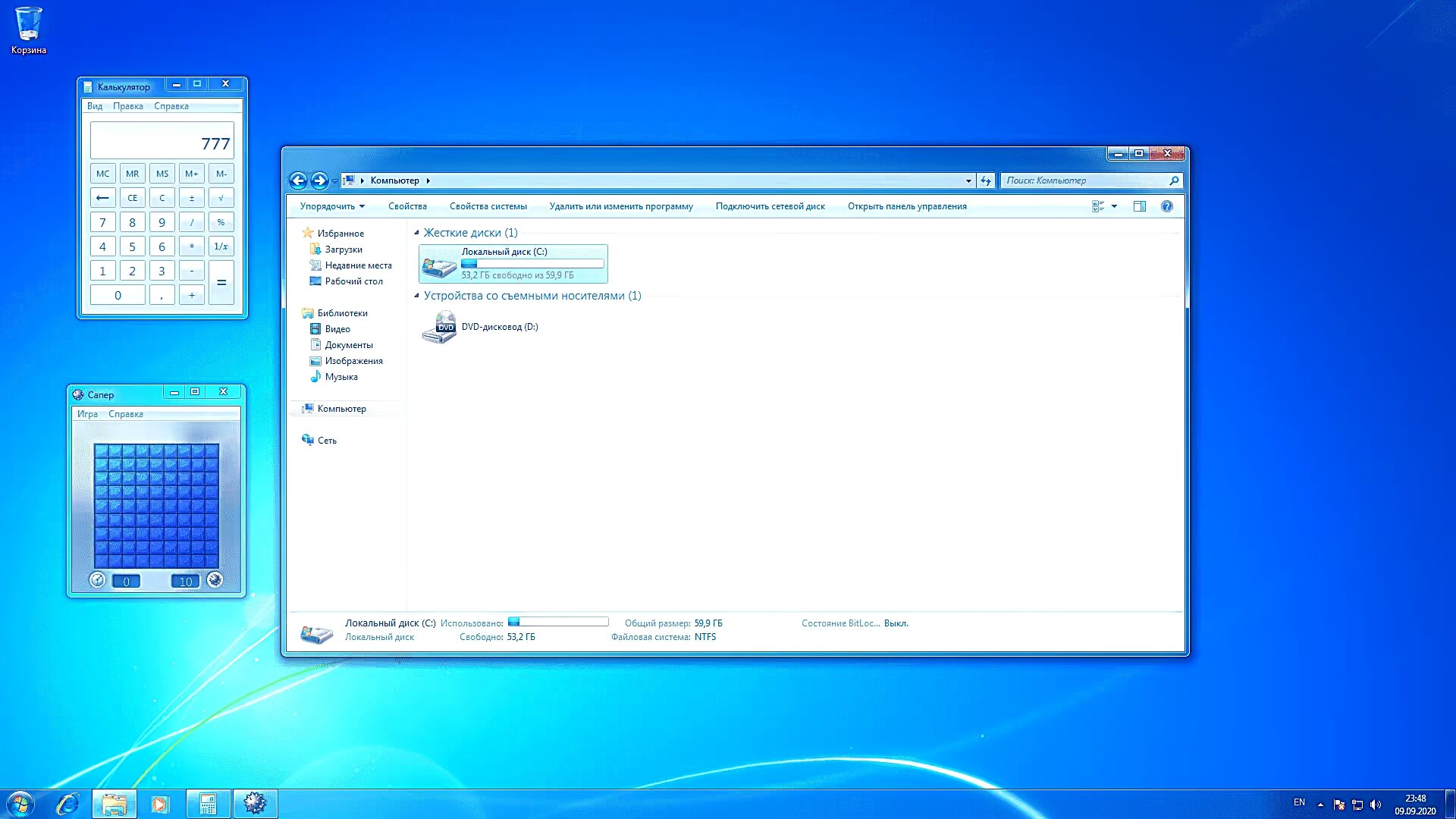Open the Recycle Bin (Корзина) desktop icon
This screenshot has width=1456, height=819.
coord(29,30)
